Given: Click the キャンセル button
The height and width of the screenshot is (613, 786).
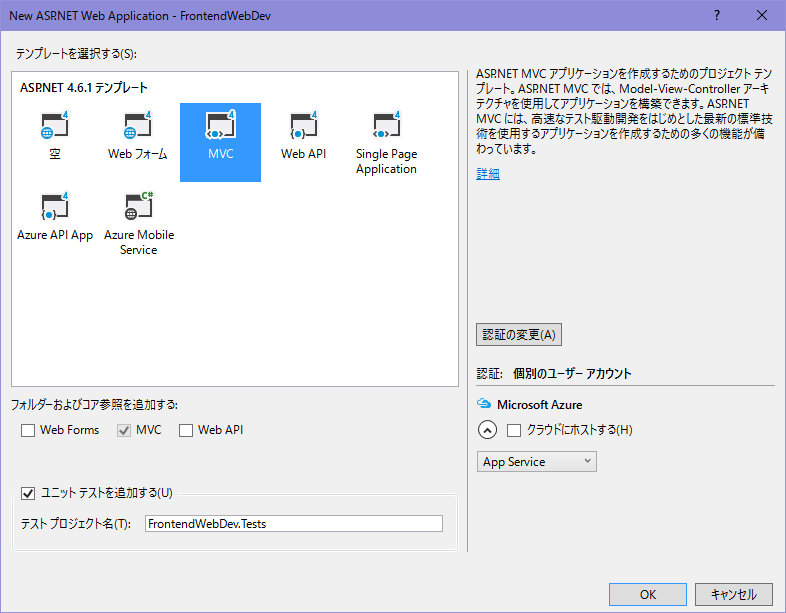Looking at the screenshot, I should point(734,594).
